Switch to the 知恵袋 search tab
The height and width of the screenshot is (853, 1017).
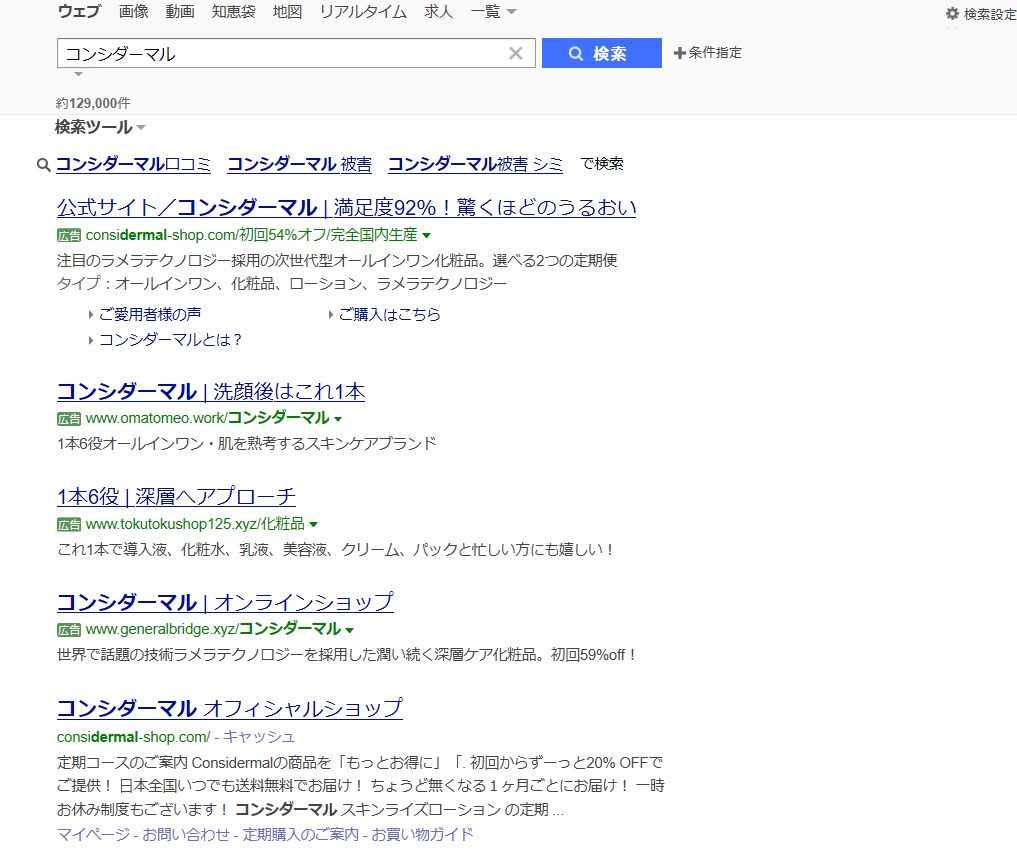tap(232, 12)
